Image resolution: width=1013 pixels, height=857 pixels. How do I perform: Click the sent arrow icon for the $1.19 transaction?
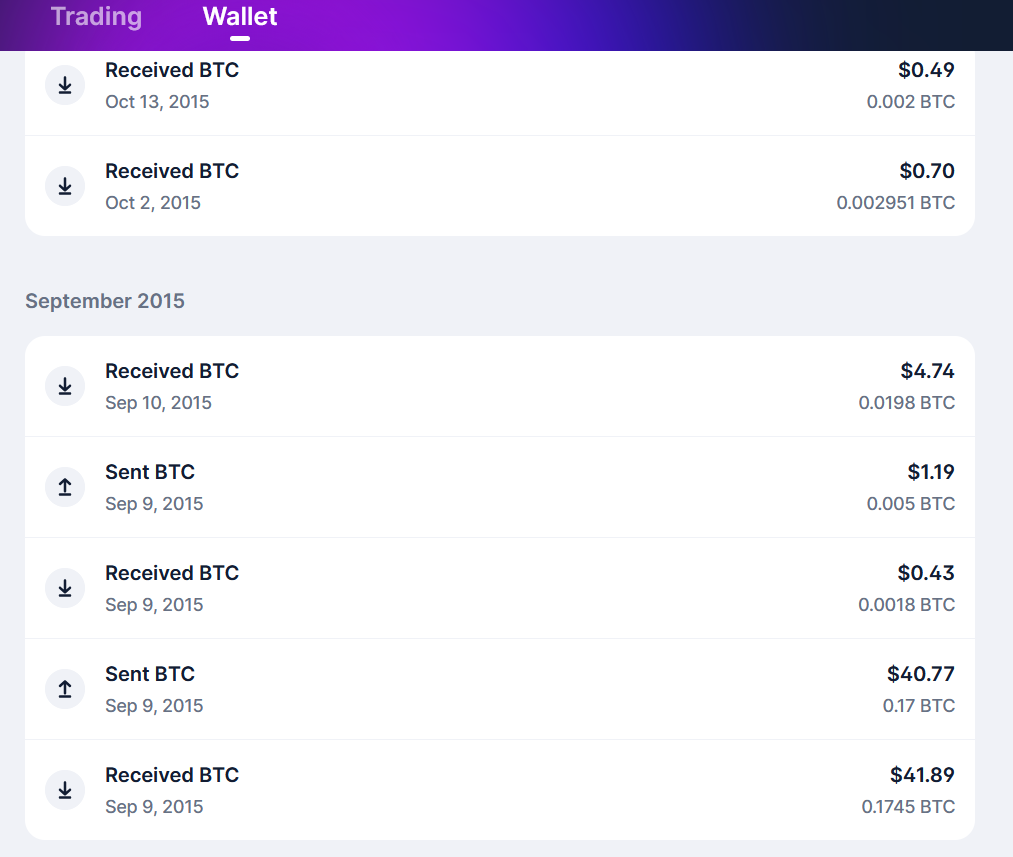65,487
